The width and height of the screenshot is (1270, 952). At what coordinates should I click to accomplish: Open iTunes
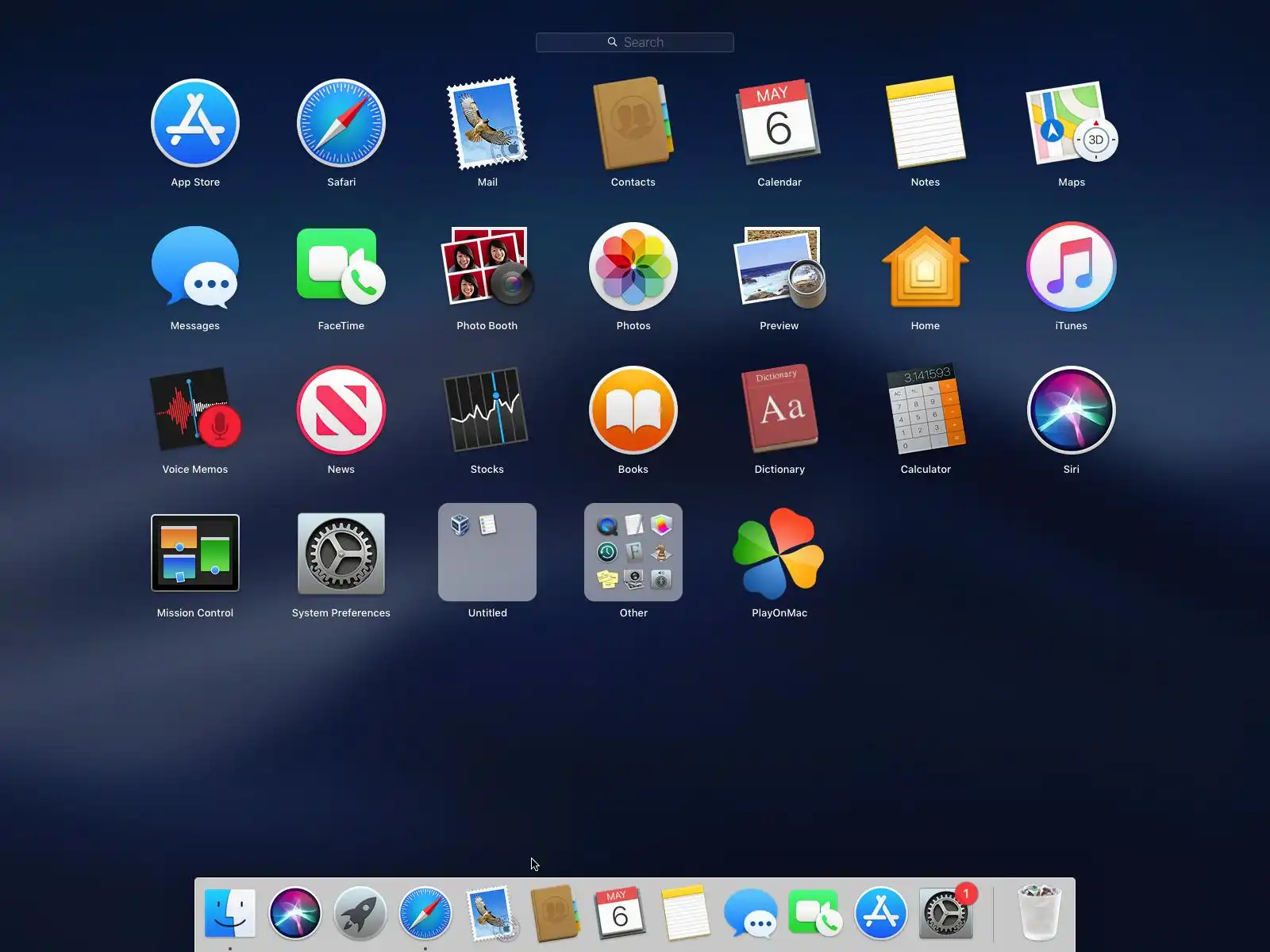coord(1072,267)
